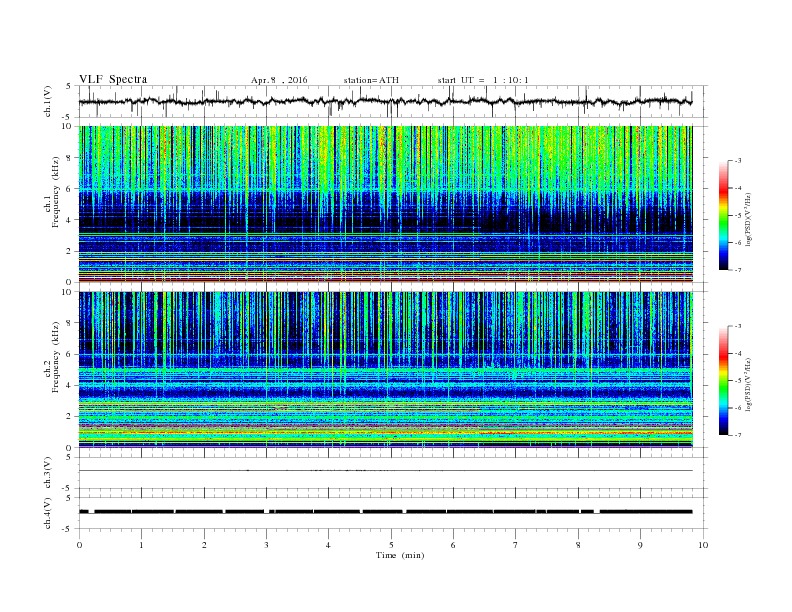Click the "station=ATH" header label
Image resolution: width=792 pixels, height=612 pixels.
[x=371, y=80]
